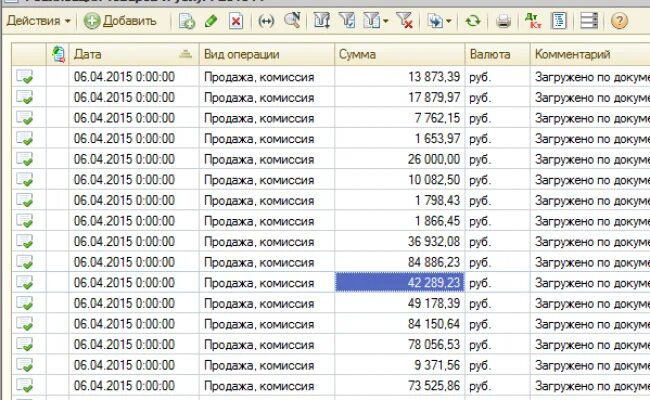Viewport: 650px width, 400px height.
Task: Select the sum cell 26 000,00
Action: [400, 159]
